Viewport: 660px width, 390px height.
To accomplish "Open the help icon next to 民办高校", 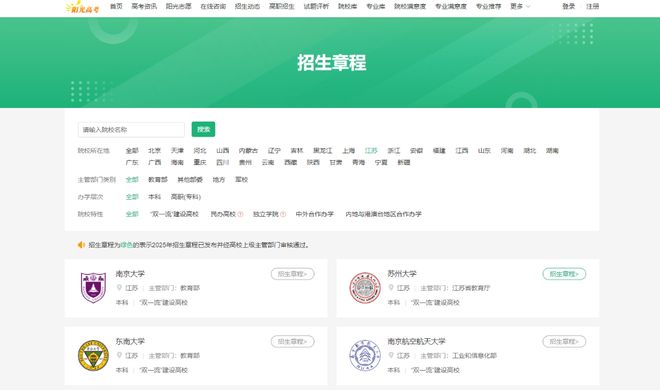I will tap(240, 214).
